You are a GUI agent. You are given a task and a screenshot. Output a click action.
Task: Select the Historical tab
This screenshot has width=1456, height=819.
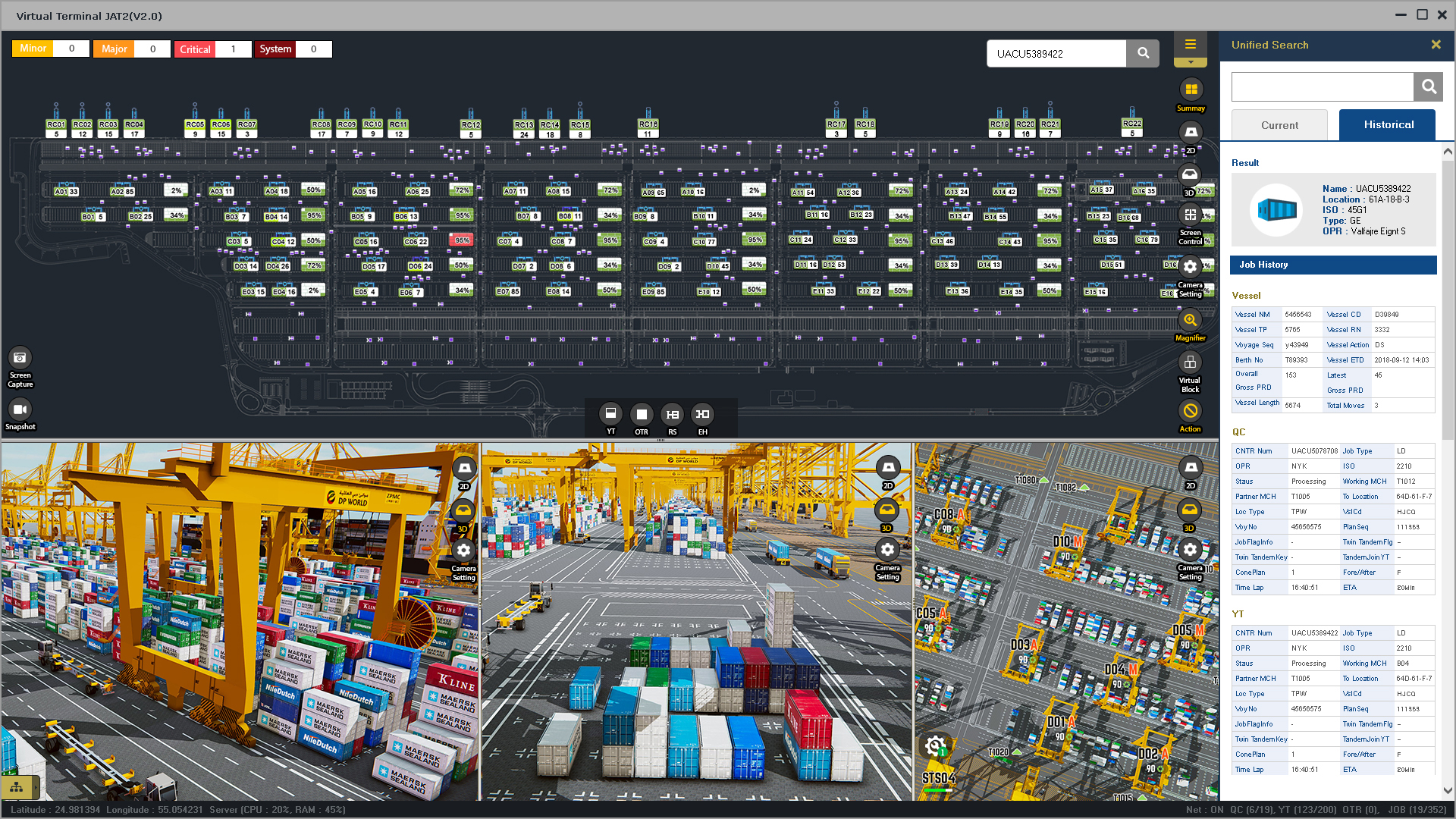(x=1388, y=125)
